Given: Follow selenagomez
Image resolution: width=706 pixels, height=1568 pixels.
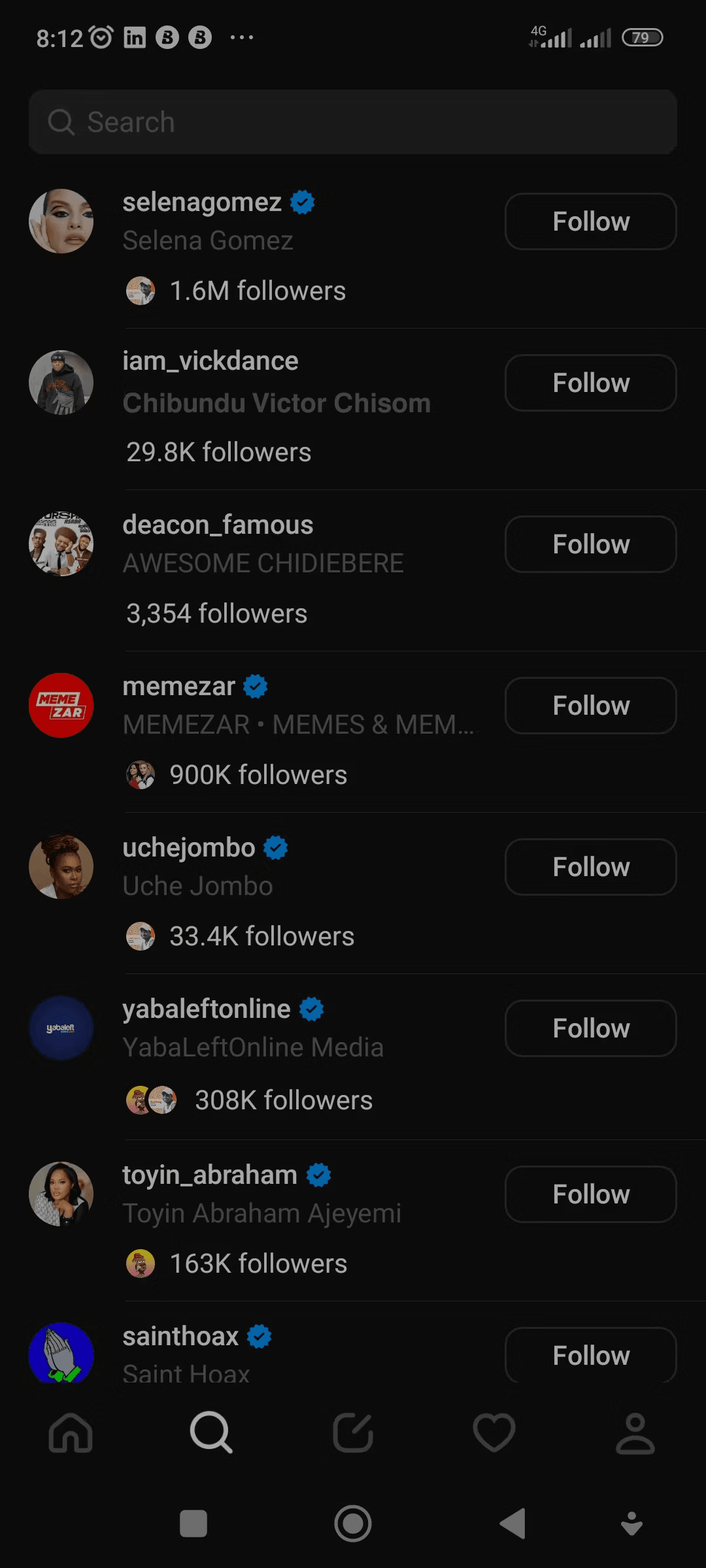Looking at the screenshot, I should (x=590, y=221).
